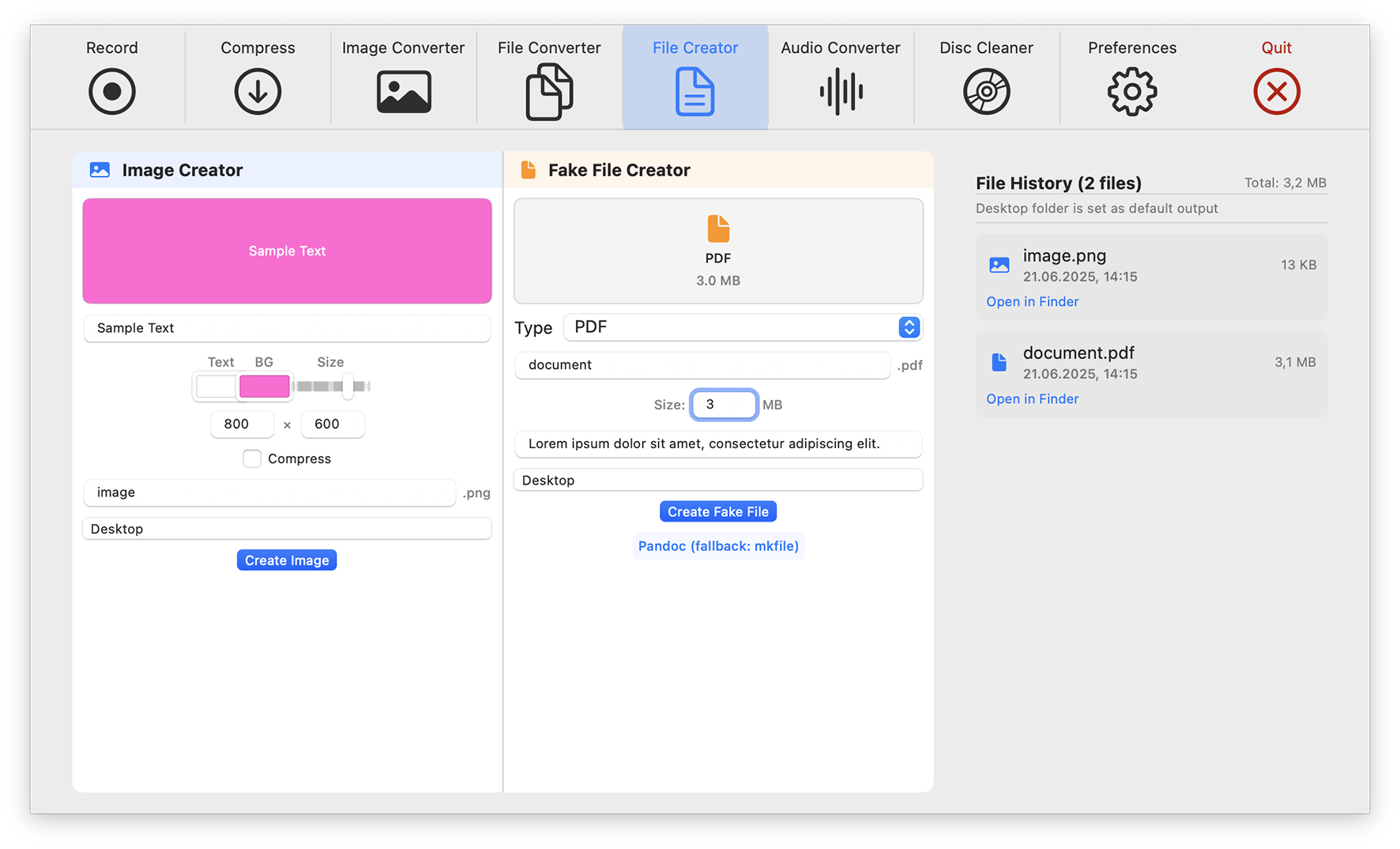
Task: Open document.pdf in Finder
Action: coord(1032,398)
